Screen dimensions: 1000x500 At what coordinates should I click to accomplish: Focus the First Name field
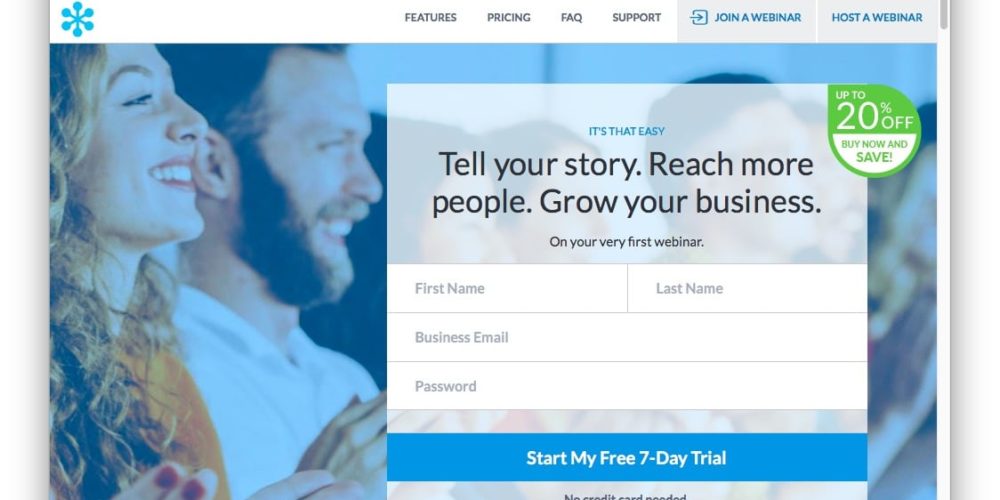(x=507, y=288)
